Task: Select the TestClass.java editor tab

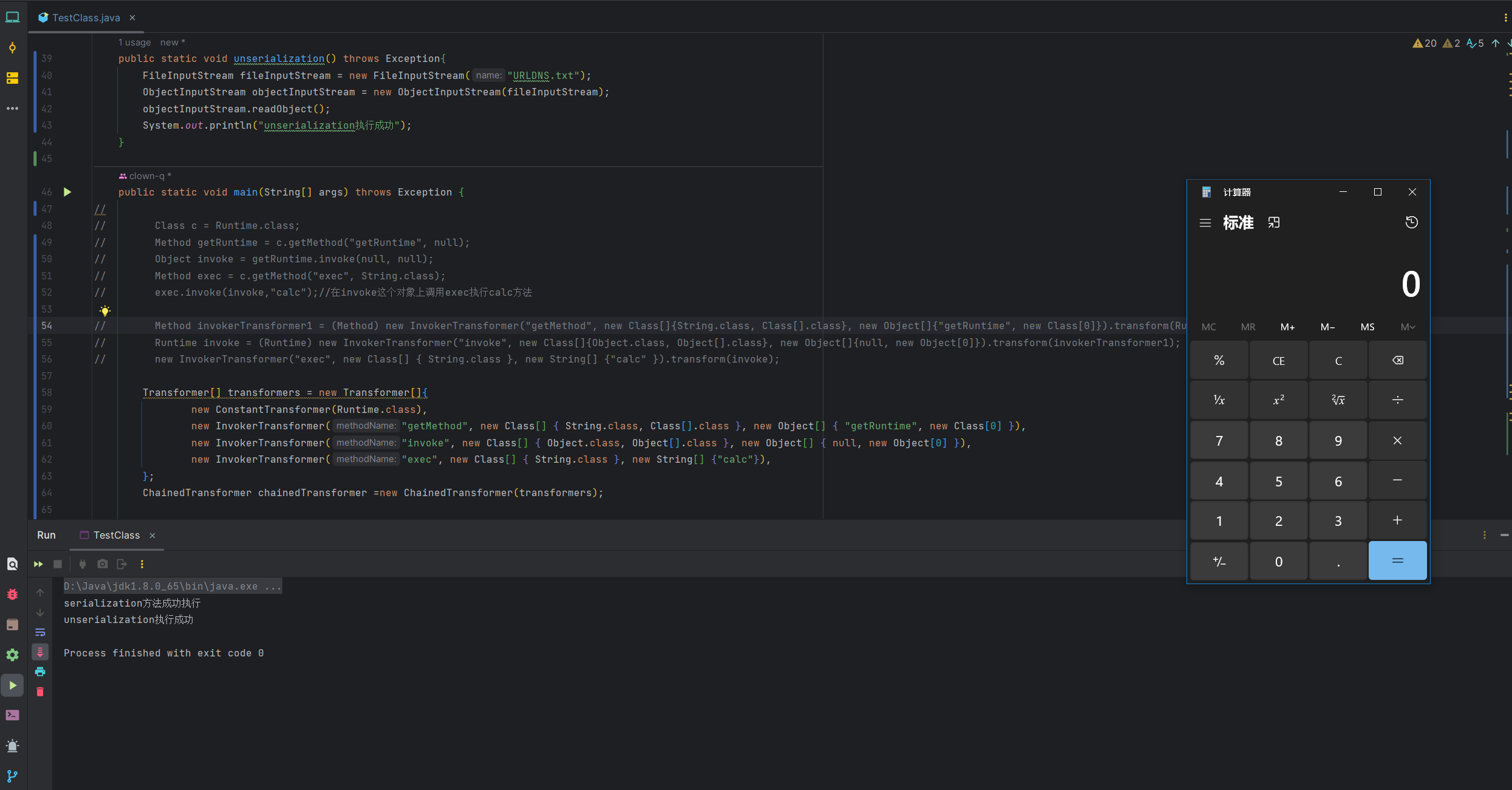Action: tap(85, 18)
